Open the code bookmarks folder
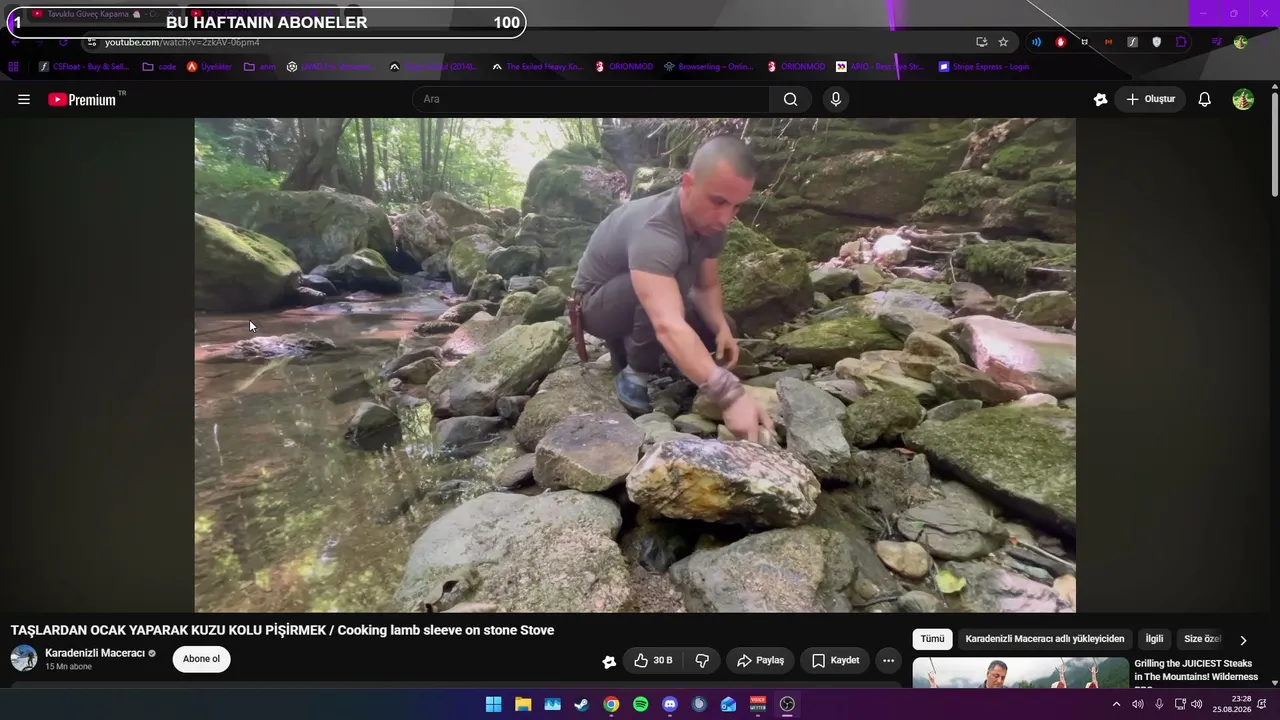The width and height of the screenshot is (1280, 720). (x=160, y=67)
